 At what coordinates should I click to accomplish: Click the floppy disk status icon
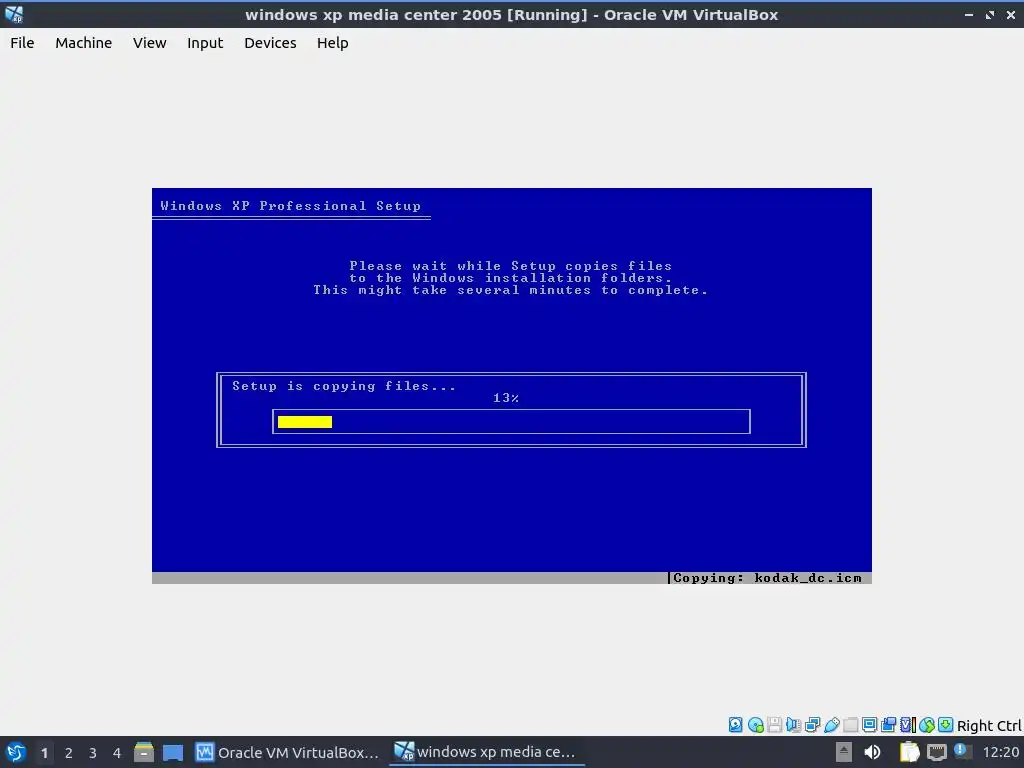[775, 725]
